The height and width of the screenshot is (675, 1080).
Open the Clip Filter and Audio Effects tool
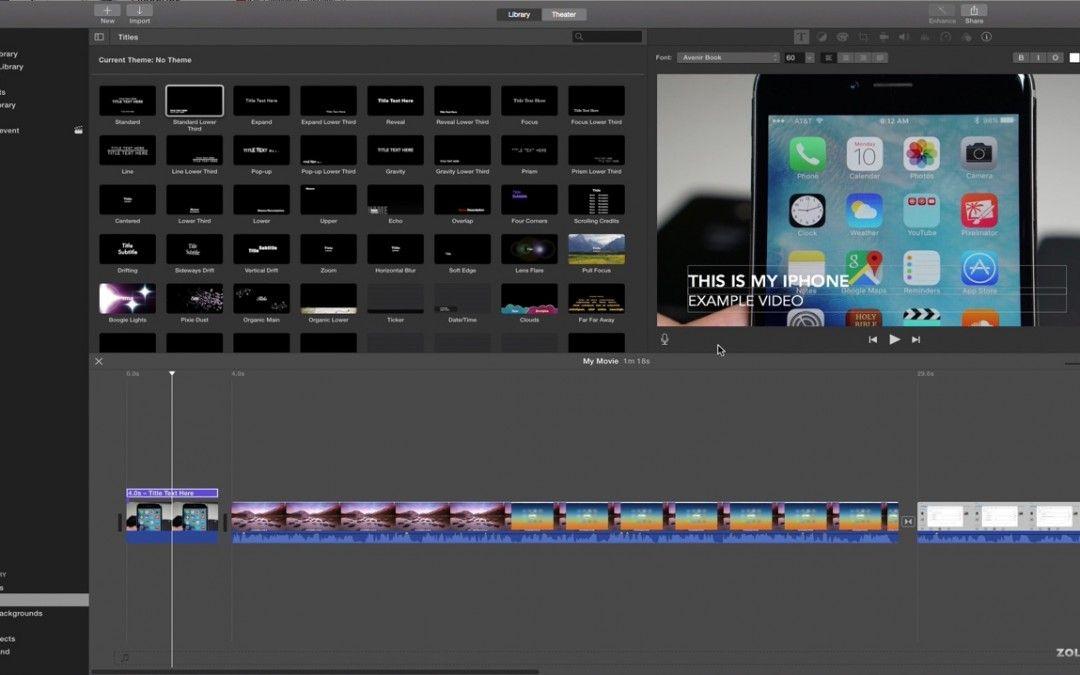coord(966,37)
